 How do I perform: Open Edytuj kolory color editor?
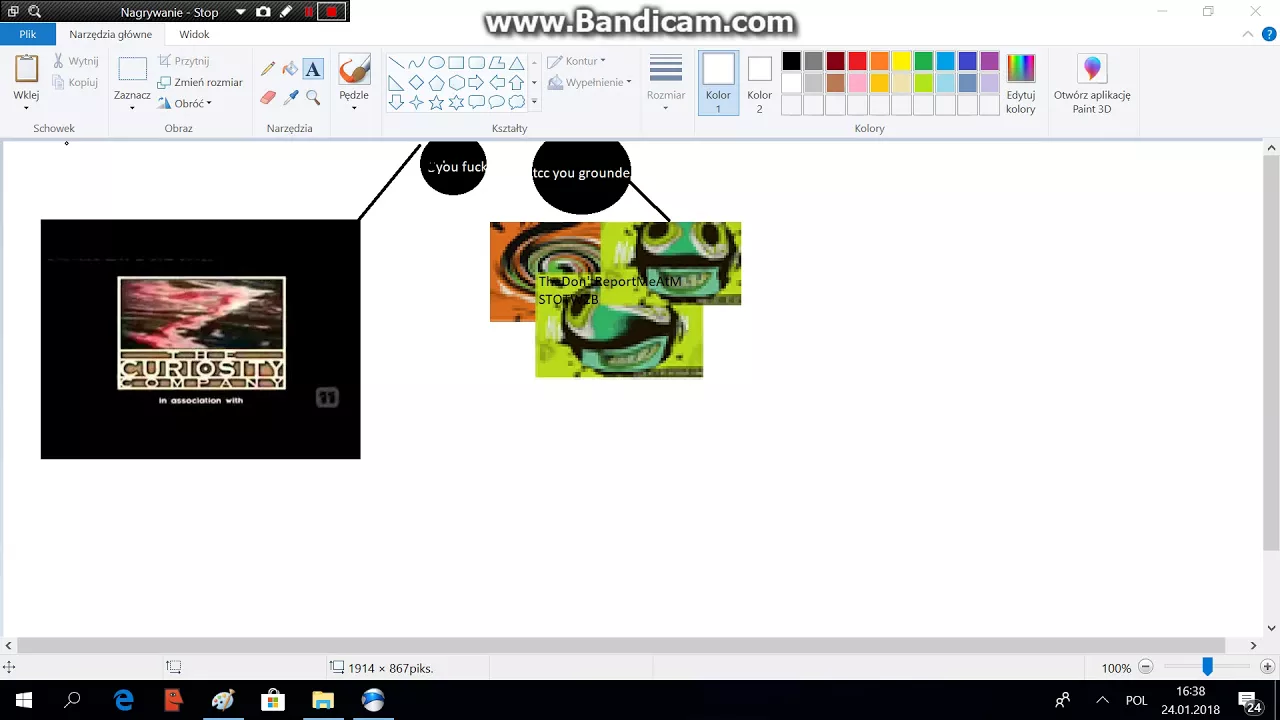coord(1021,83)
